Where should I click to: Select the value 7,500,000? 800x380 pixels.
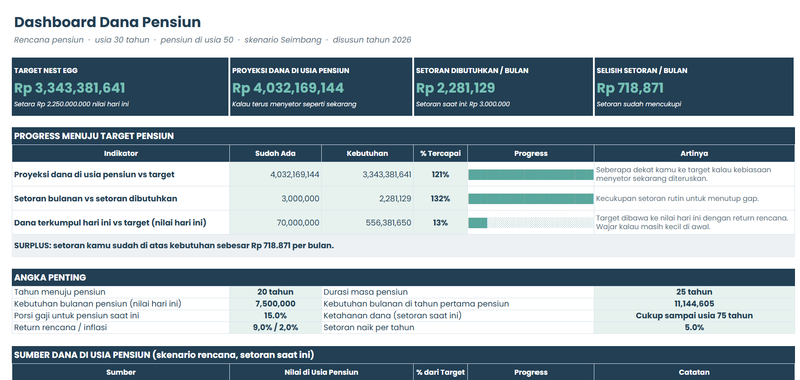pos(276,303)
